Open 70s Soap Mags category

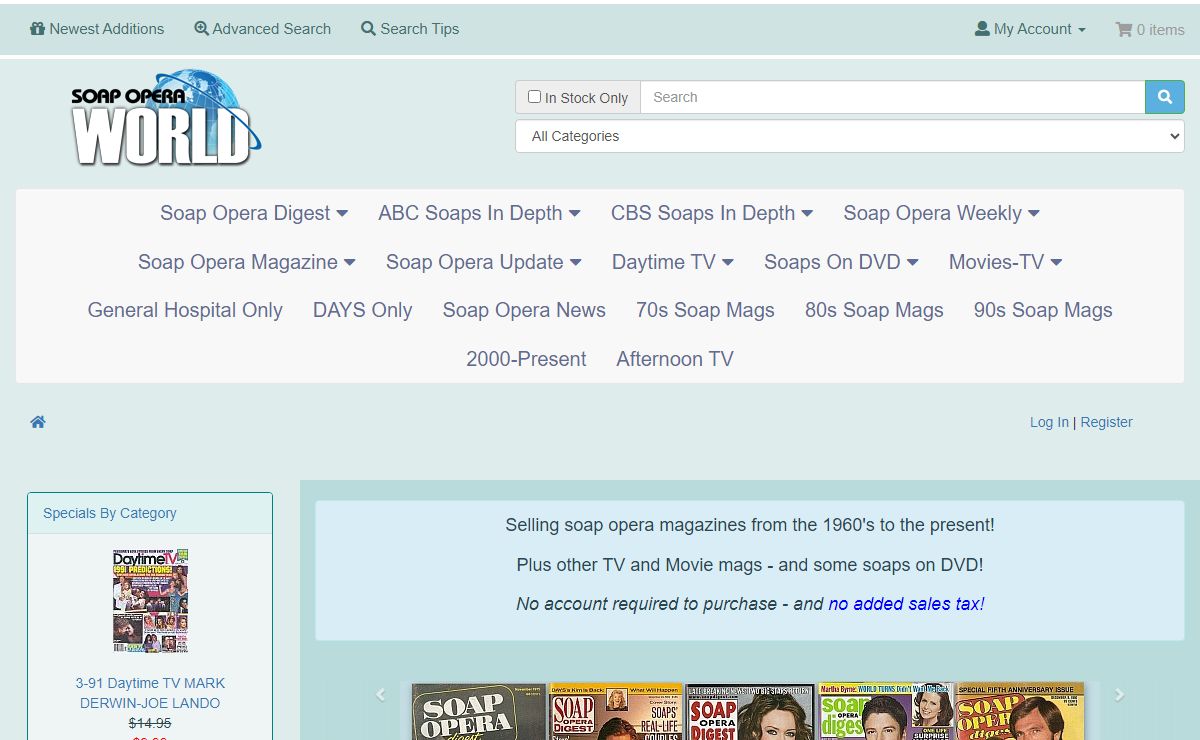[x=705, y=310]
